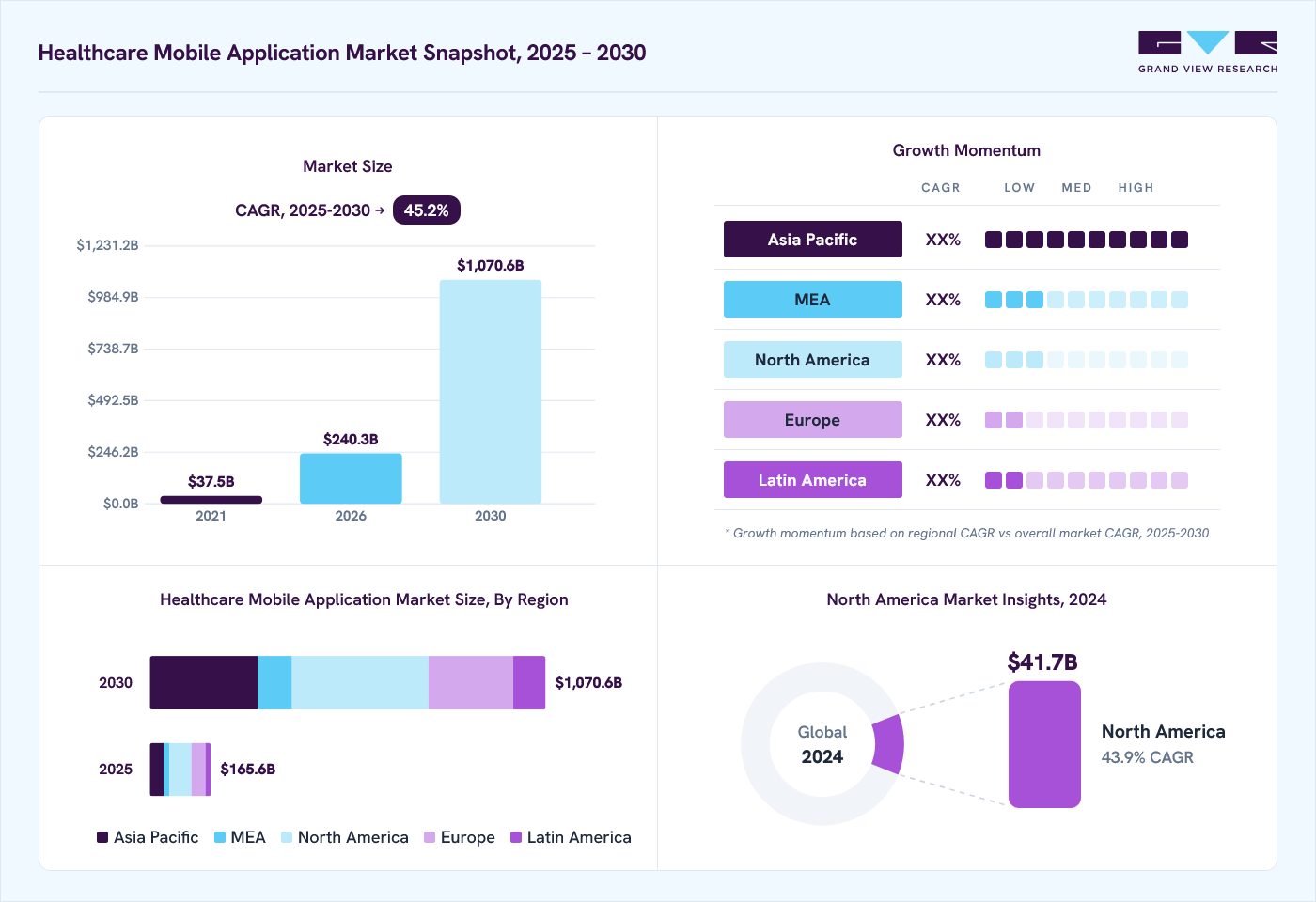Click the Latin America region label in Growth Momentum
This screenshot has height=902, width=1316.
812,480
